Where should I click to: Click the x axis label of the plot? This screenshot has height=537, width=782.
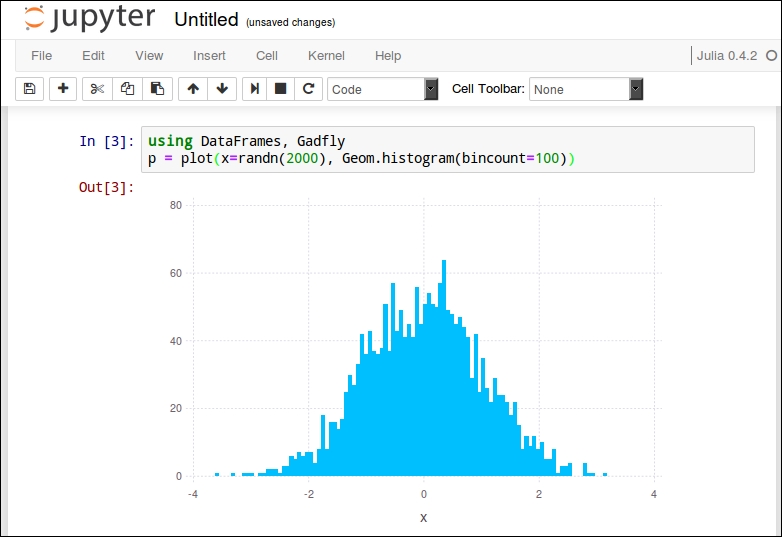point(423,518)
